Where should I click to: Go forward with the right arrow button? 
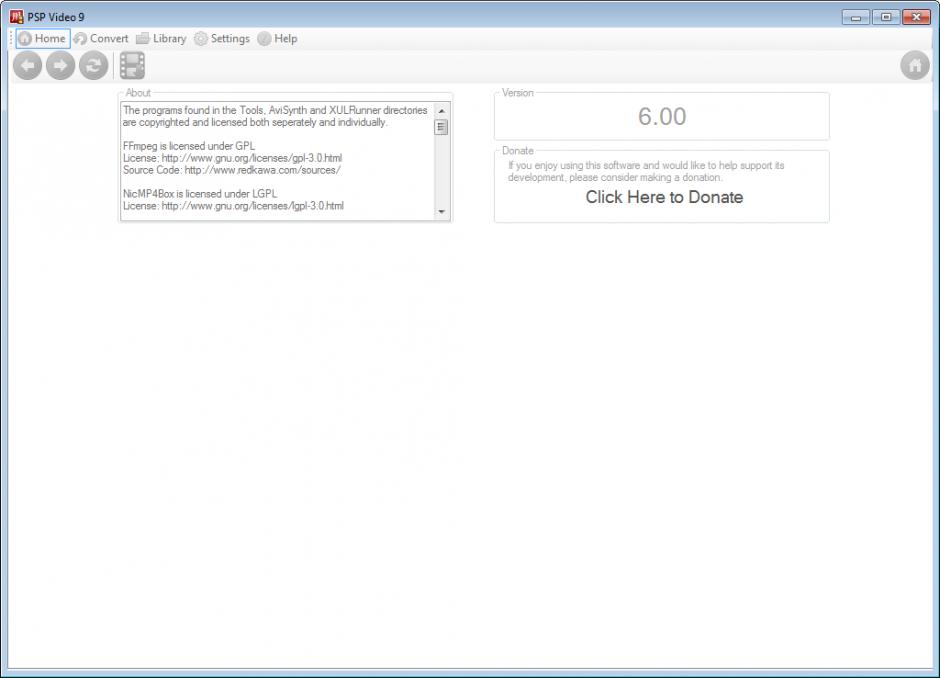click(61, 65)
